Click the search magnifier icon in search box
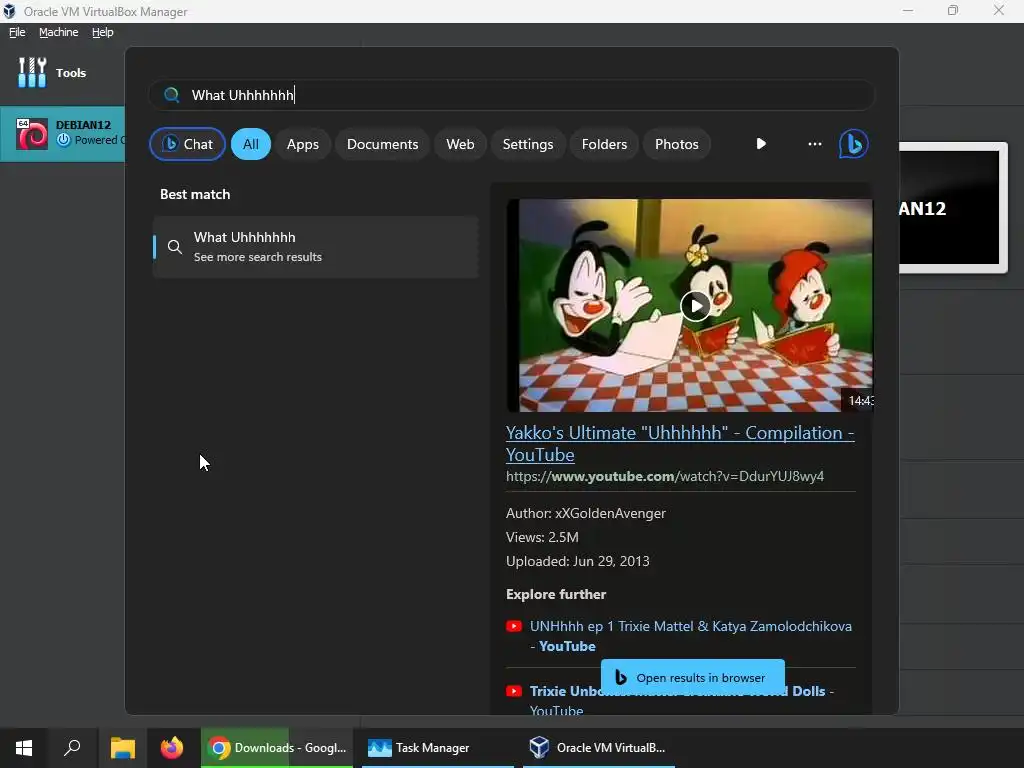The image size is (1024, 768). click(171, 95)
